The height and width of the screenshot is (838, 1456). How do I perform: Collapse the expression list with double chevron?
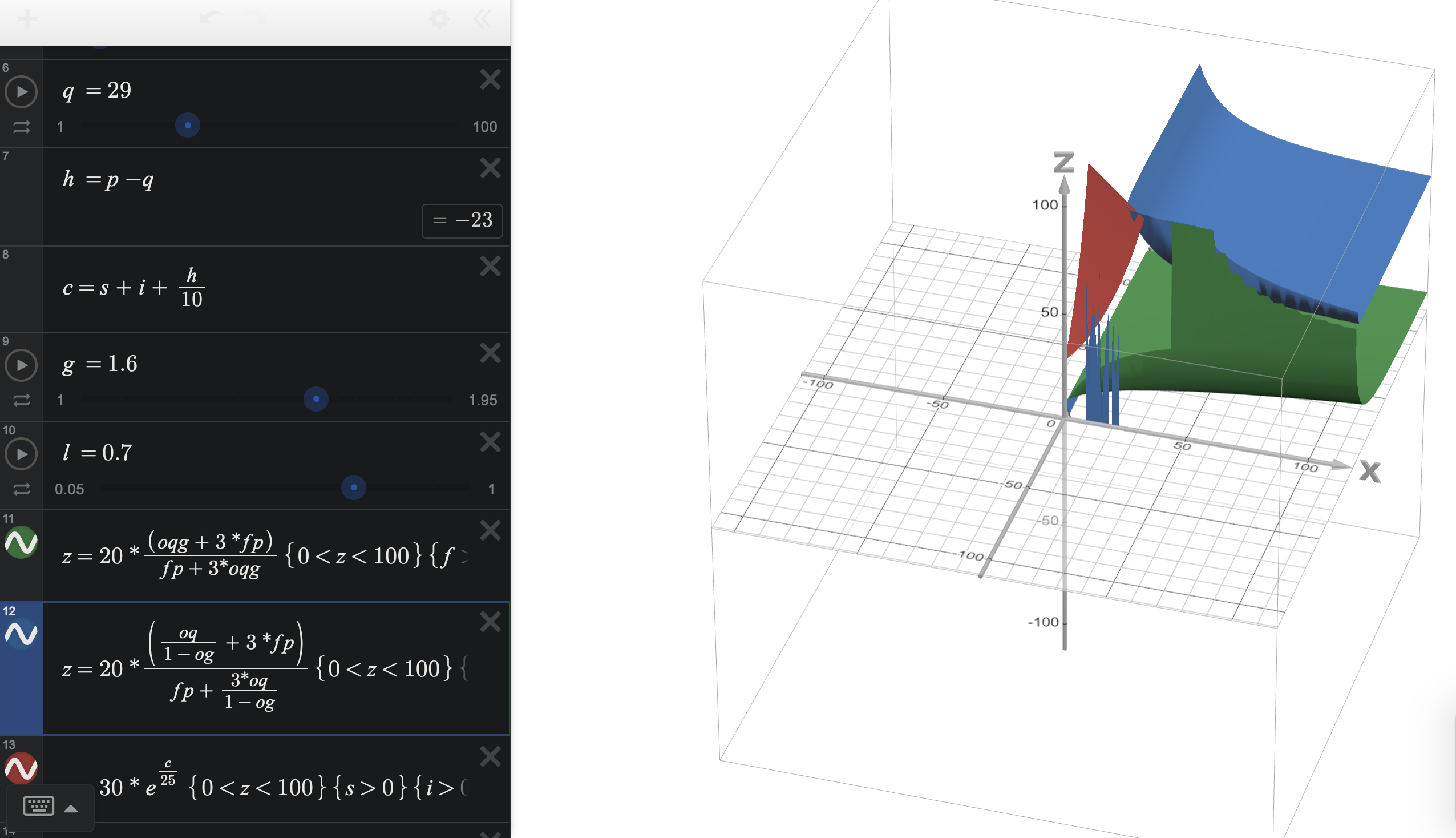(483, 19)
